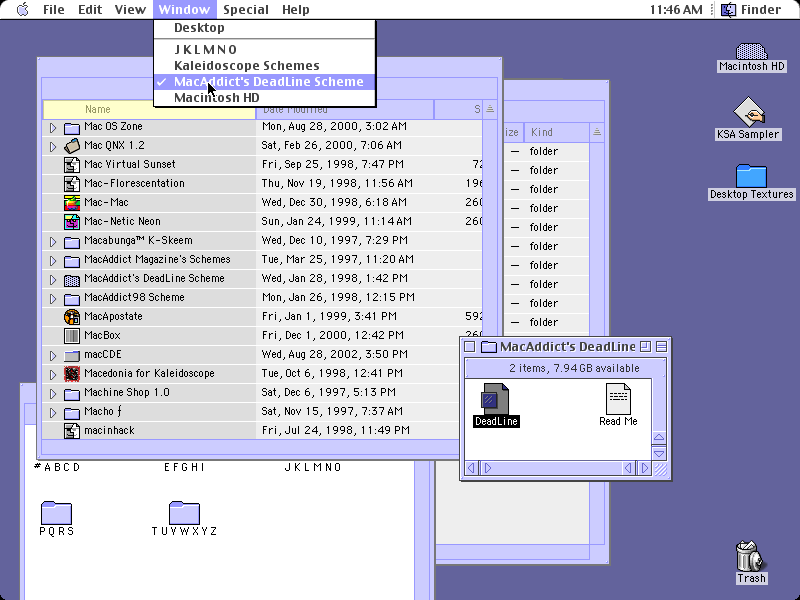Click scroll up arrow in DeadLine window

pos(659,437)
